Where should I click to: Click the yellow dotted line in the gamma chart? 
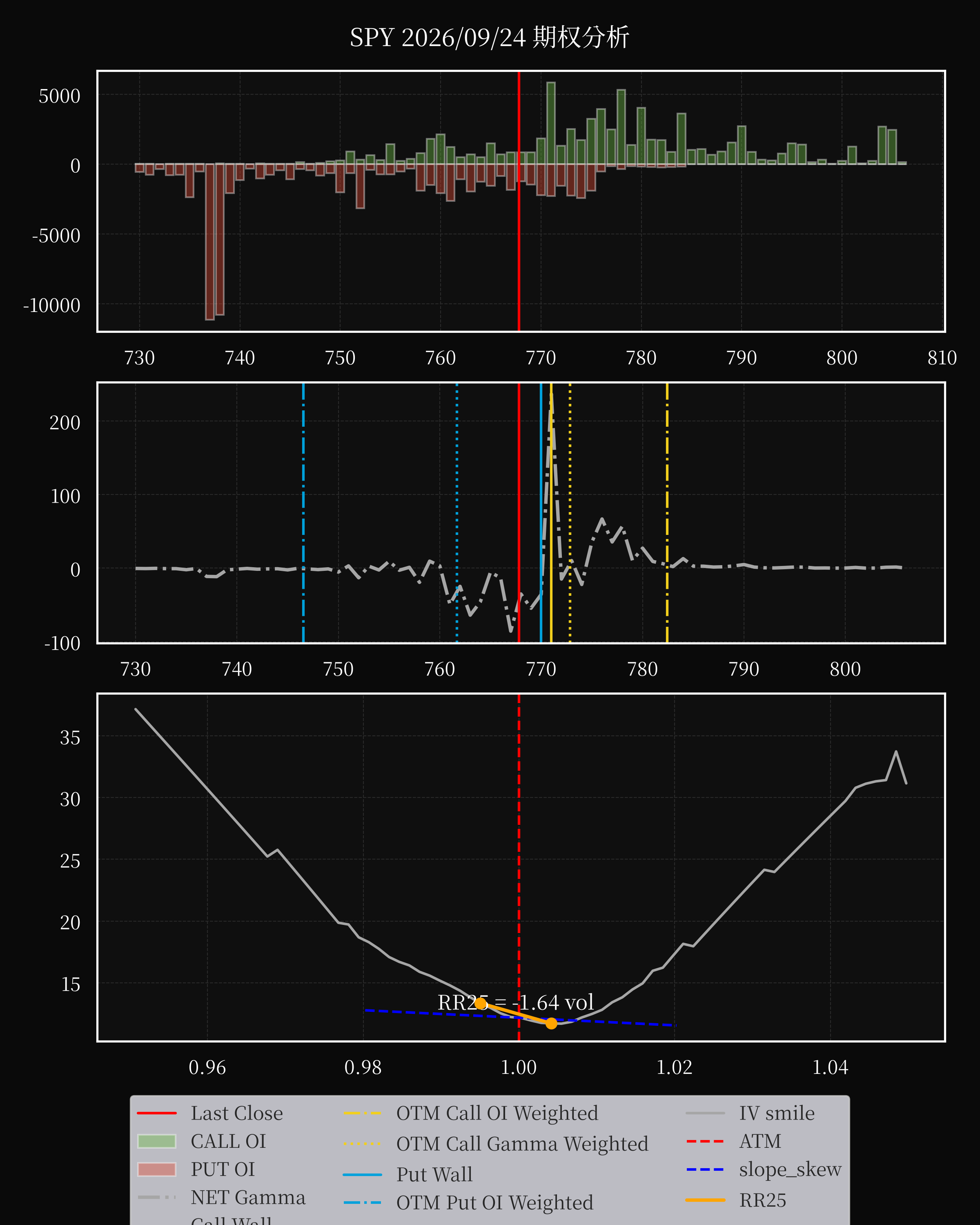pos(570,512)
